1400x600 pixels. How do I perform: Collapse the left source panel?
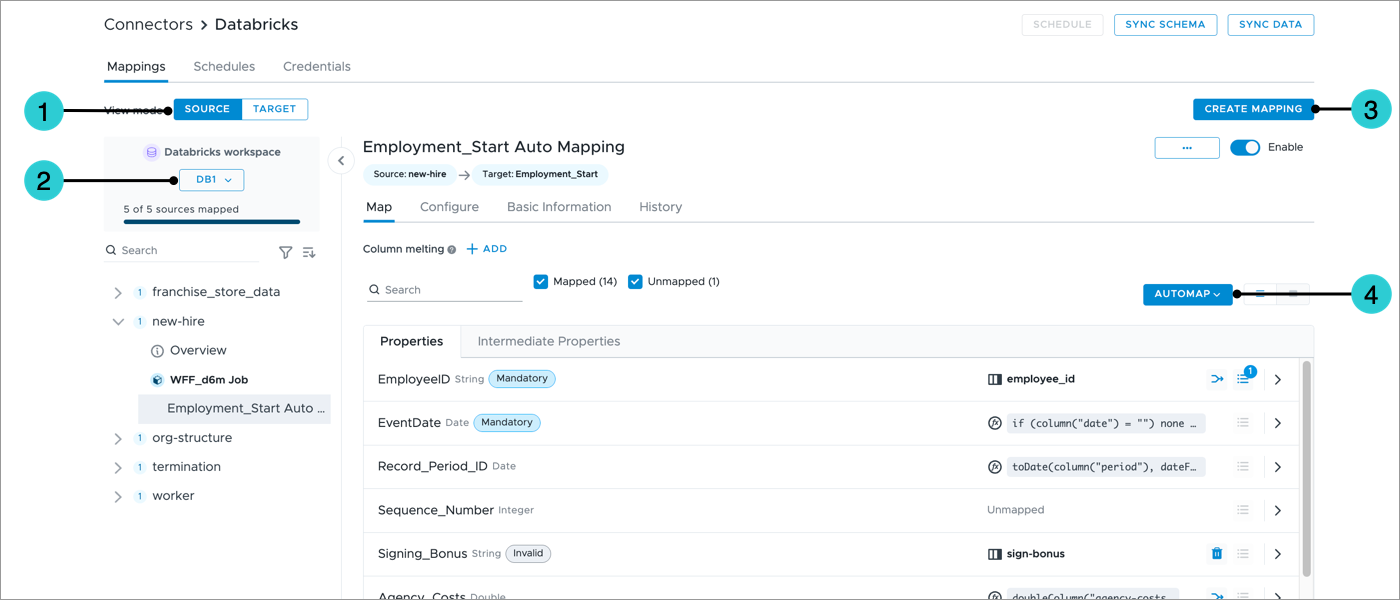point(340,160)
